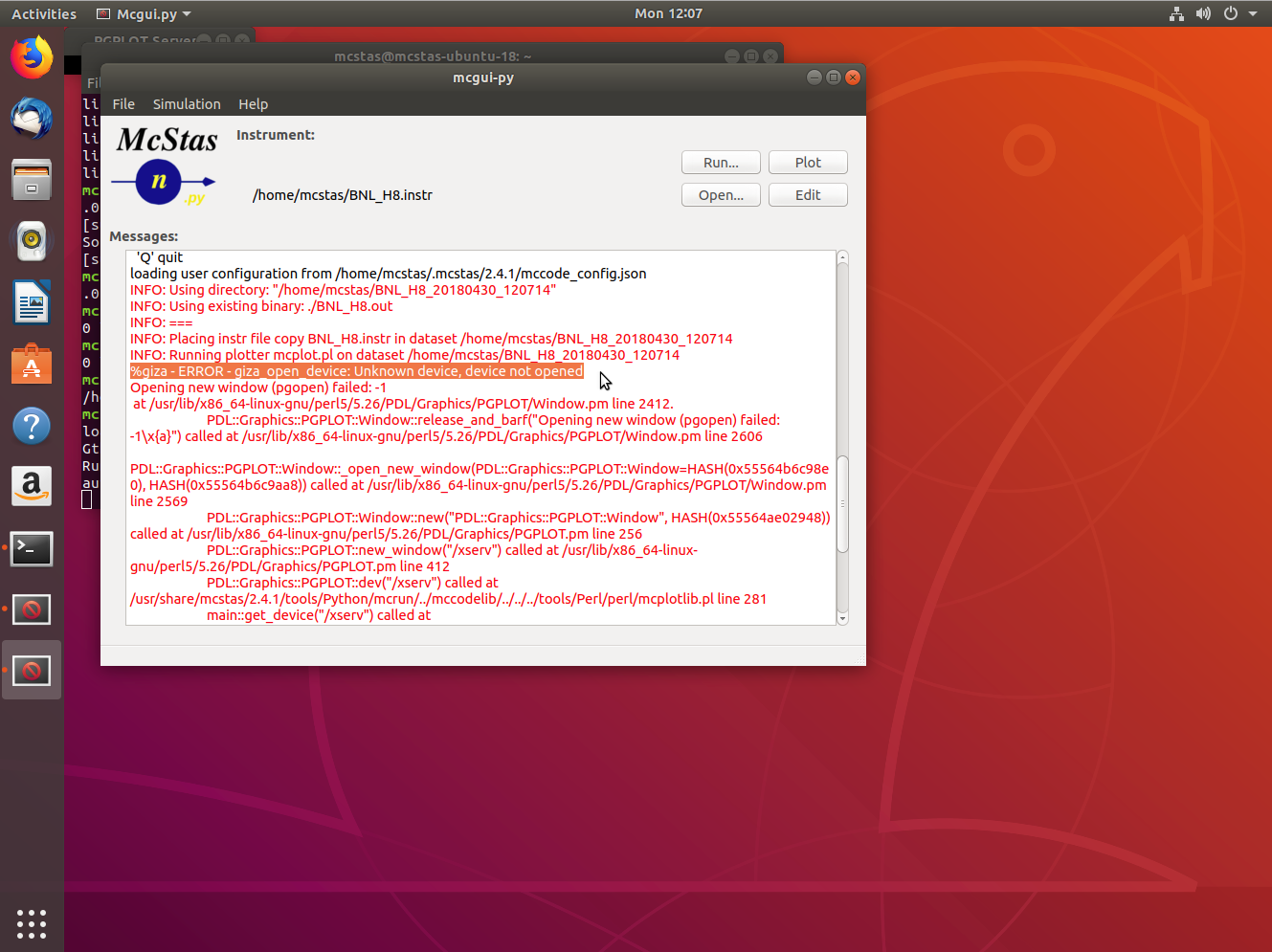The width and height of the screenshot is (1272, 952).
Task: Click the Messages scrollbar down arrow
Action: (842, 619)
